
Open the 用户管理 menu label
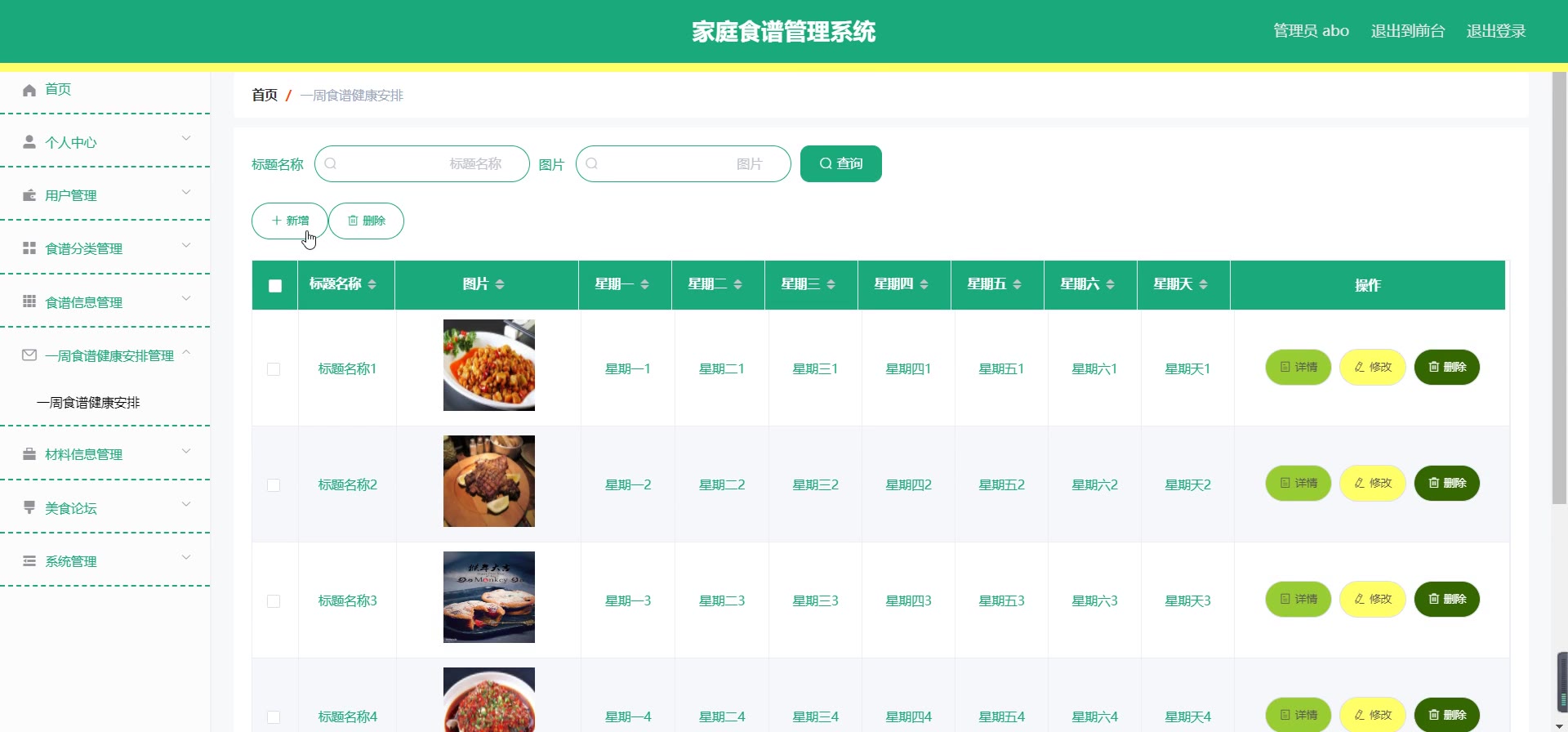click(71, 195)
